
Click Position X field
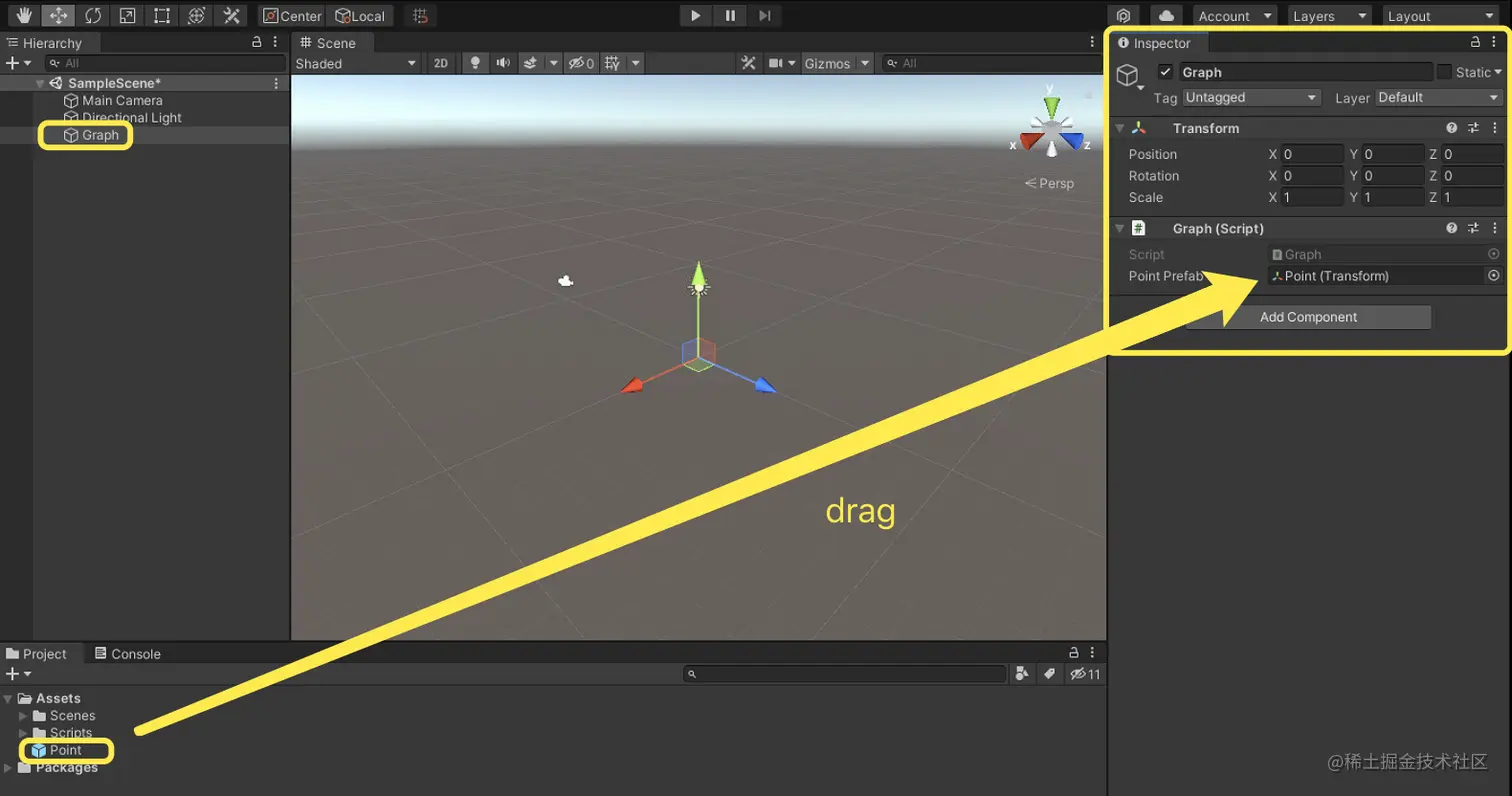point(1312,154)
